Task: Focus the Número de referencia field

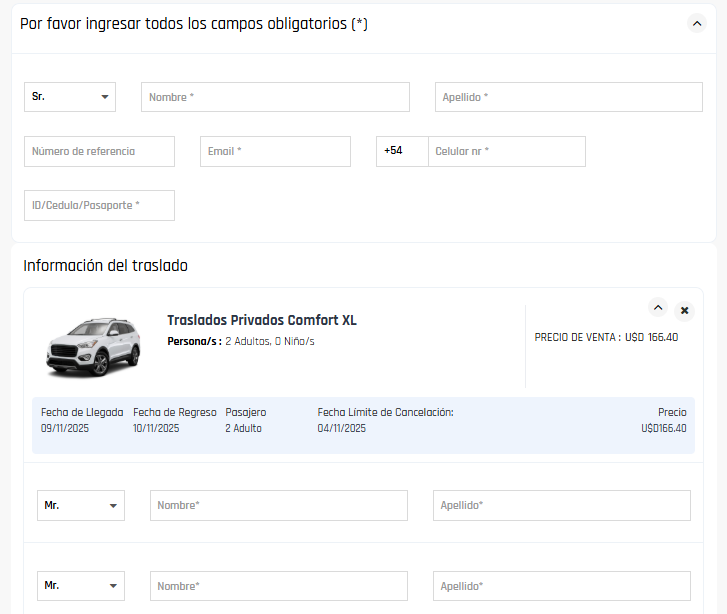Action: [x=99, y=151]
